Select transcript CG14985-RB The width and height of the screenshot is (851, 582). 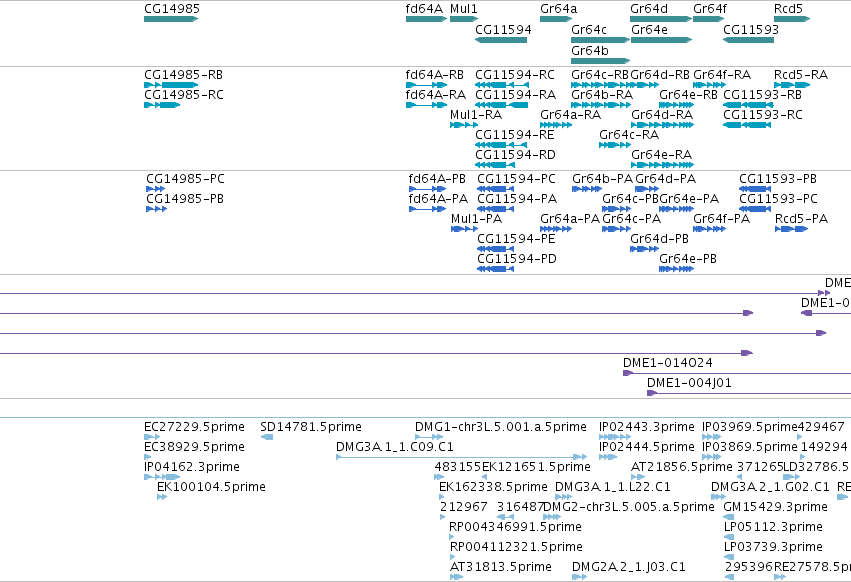coord(171,85)
